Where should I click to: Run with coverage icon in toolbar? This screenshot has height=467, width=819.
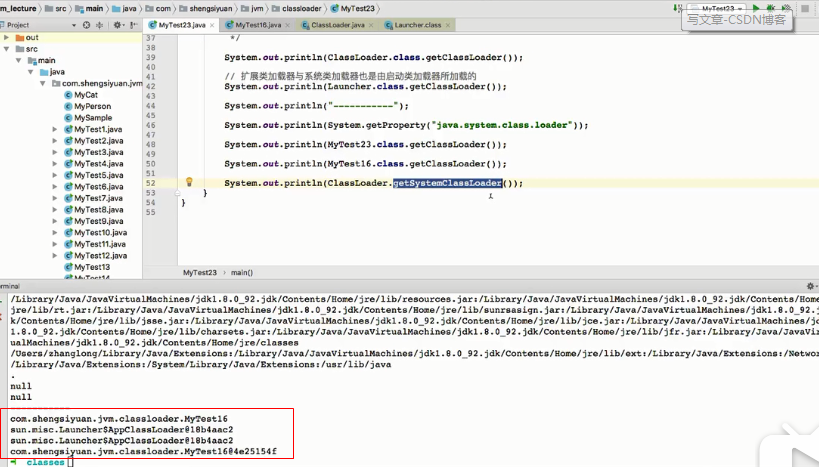(x=786, y=8)
